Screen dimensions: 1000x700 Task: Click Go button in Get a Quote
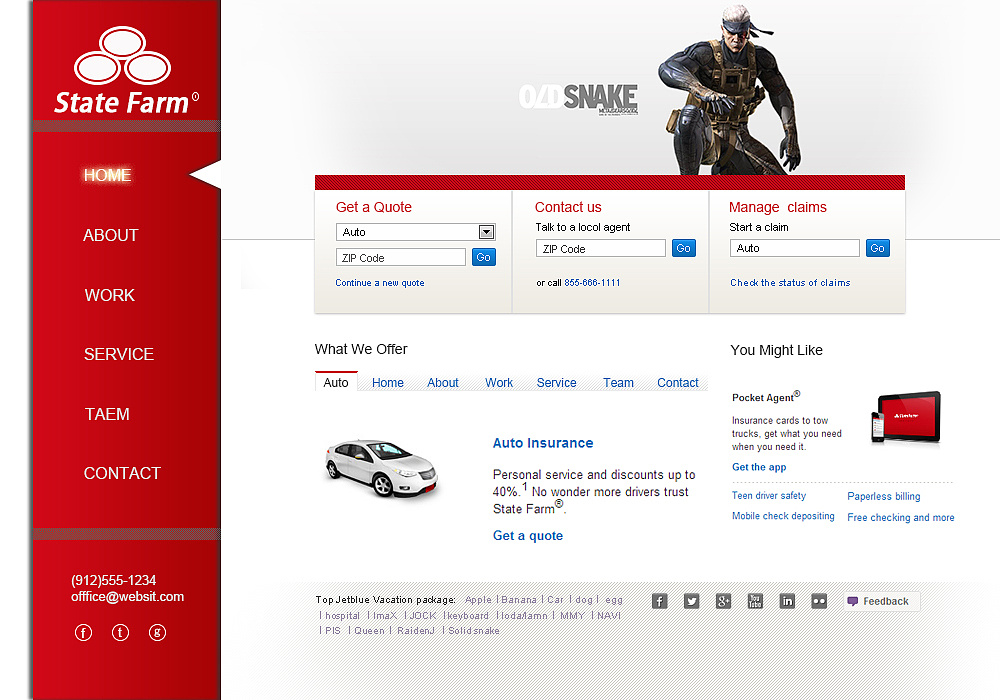tap(483, 257)
